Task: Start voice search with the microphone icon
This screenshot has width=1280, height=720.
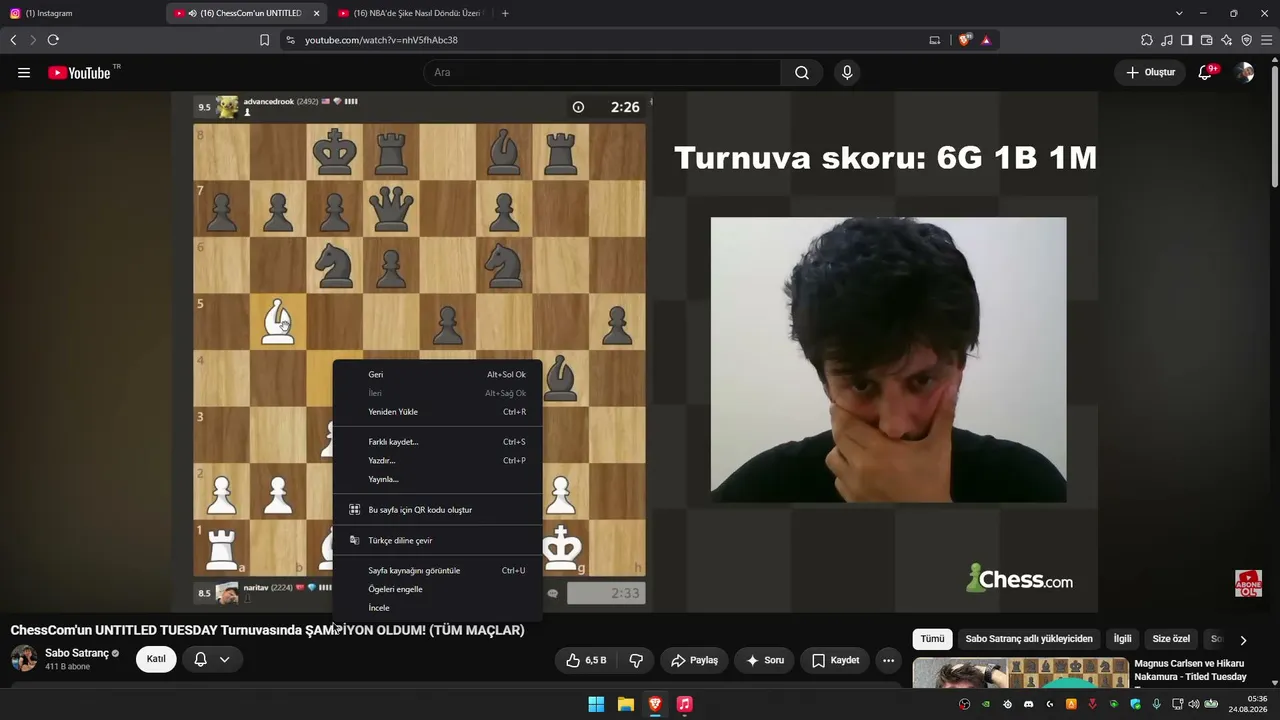Action: 847,73
